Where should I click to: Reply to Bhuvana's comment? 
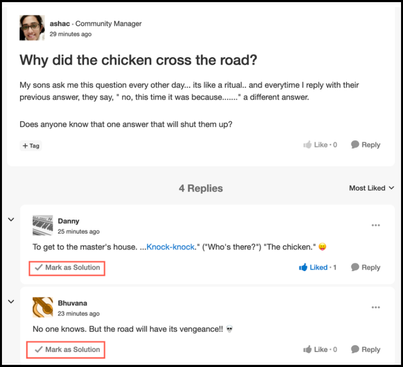pyautogui.click(x=365, y=349)
